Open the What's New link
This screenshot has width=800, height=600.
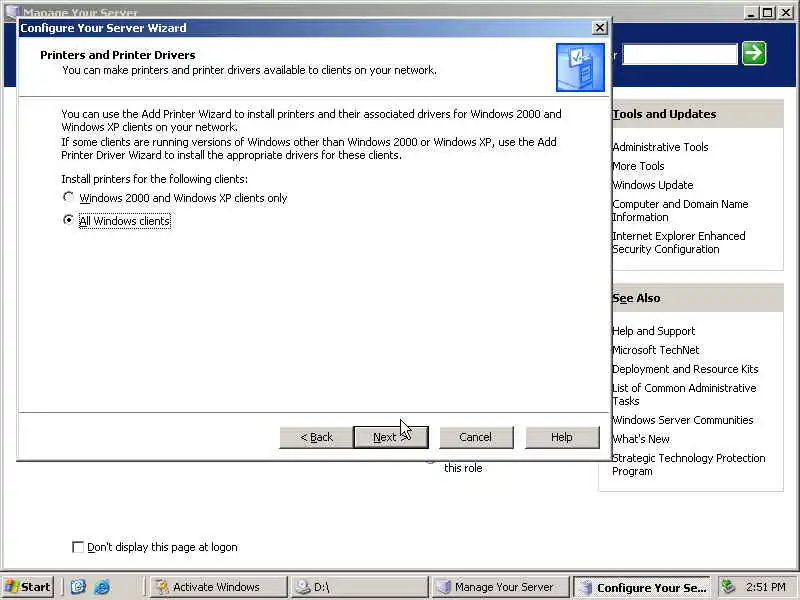(x=641, y=439)
